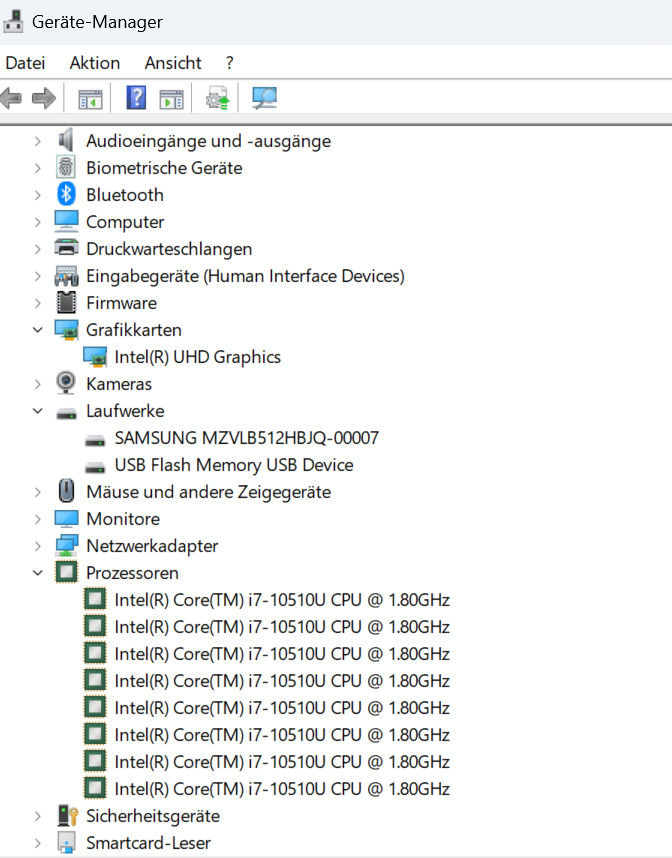Click the monitor icon beside Computer
This screenshot has height=858, width=672.
pos(66,221)
